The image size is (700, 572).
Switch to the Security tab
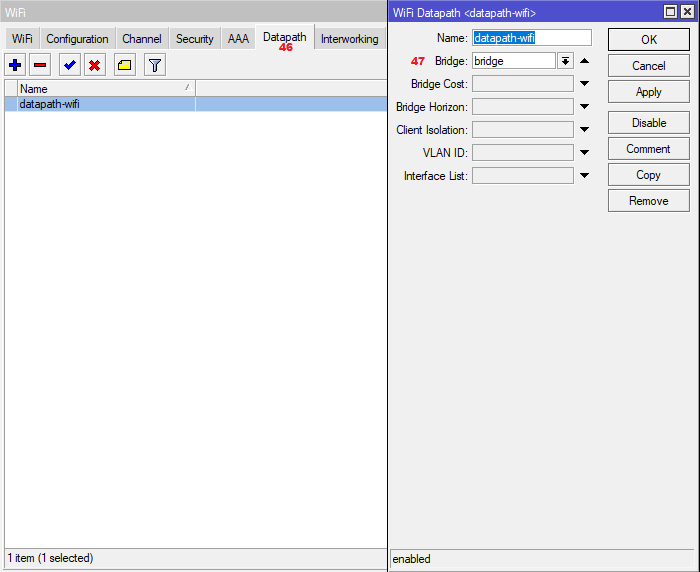[x=194, y=39]
